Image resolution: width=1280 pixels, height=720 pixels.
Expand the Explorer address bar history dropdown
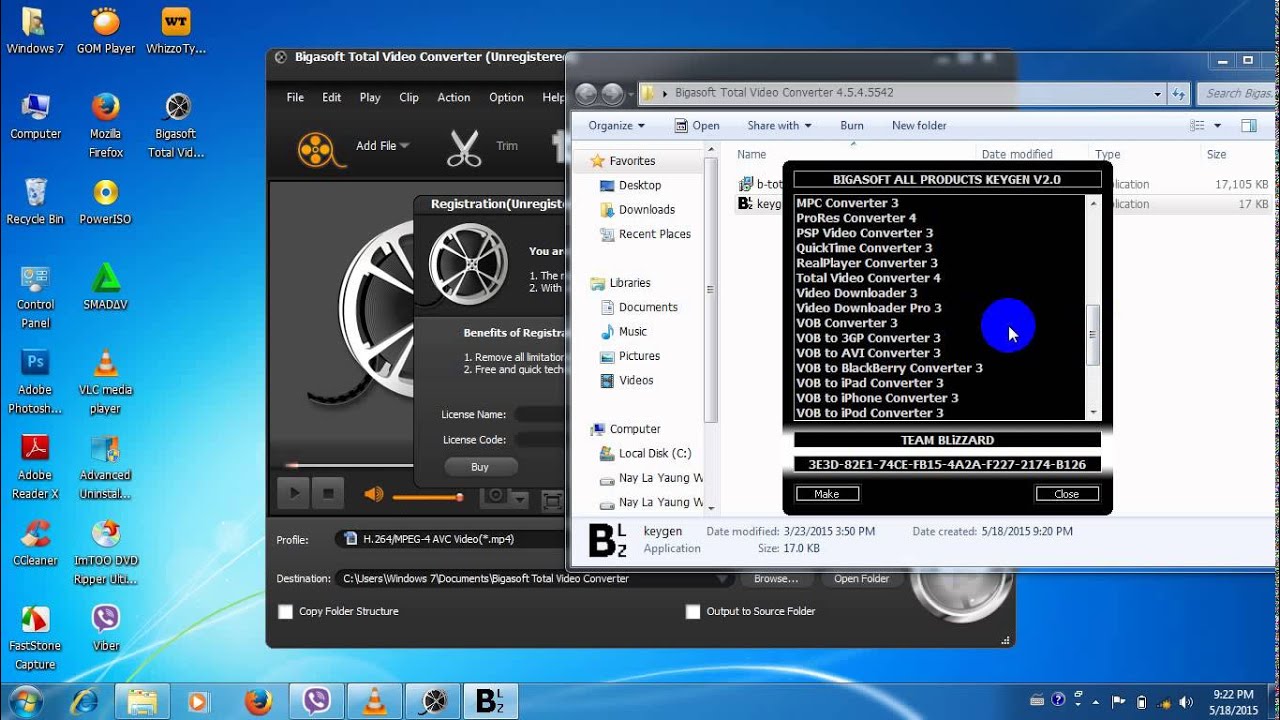(x=1158, y=93)
